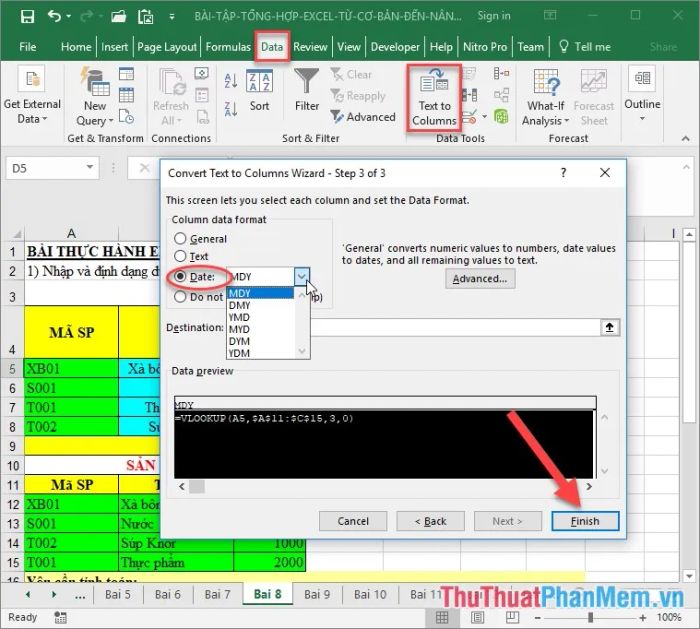Image resolution: width=700 pixels, height=629 pixels.
Task: Click the Open folder icon in title bar
Action: click(x=119, y=17)
